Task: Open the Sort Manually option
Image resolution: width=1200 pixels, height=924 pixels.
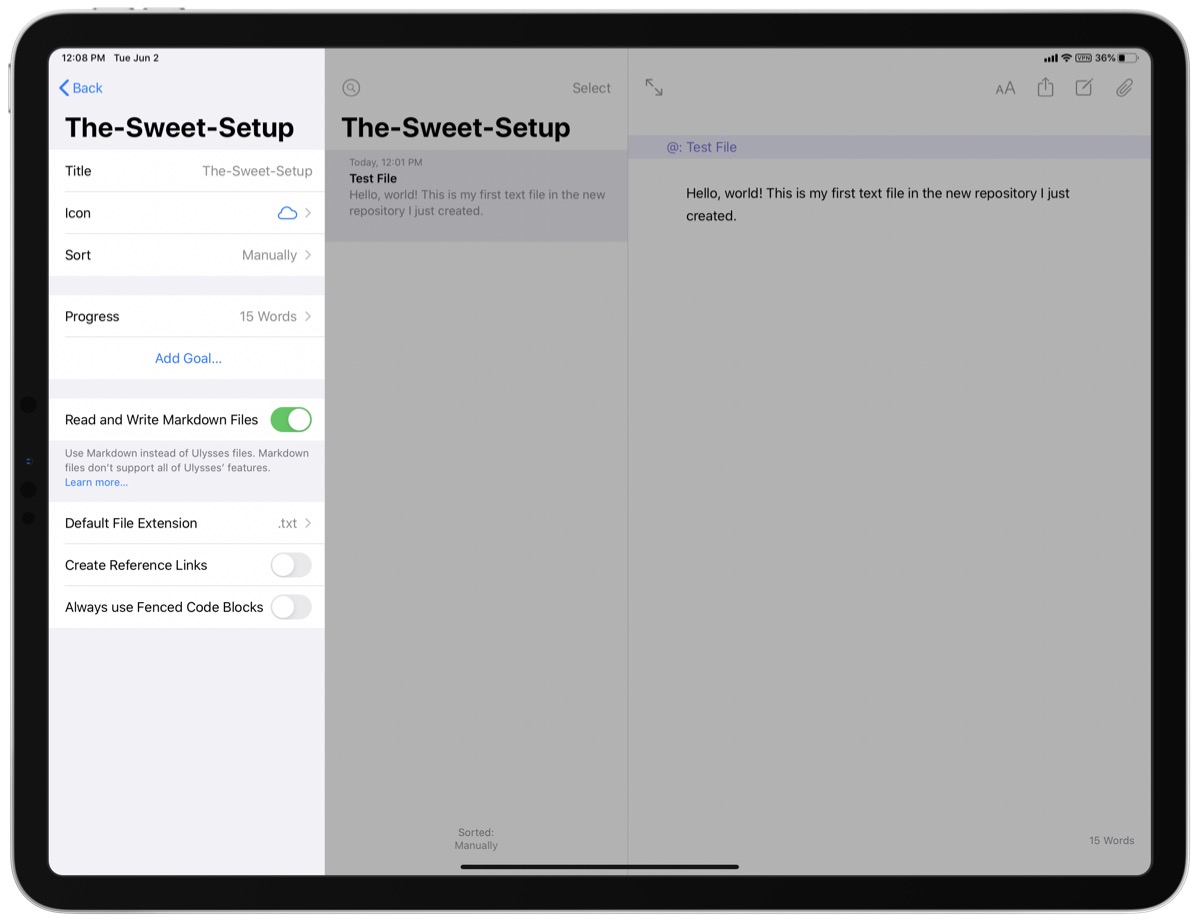Action: pyautogui.click(x=187, y=255)
